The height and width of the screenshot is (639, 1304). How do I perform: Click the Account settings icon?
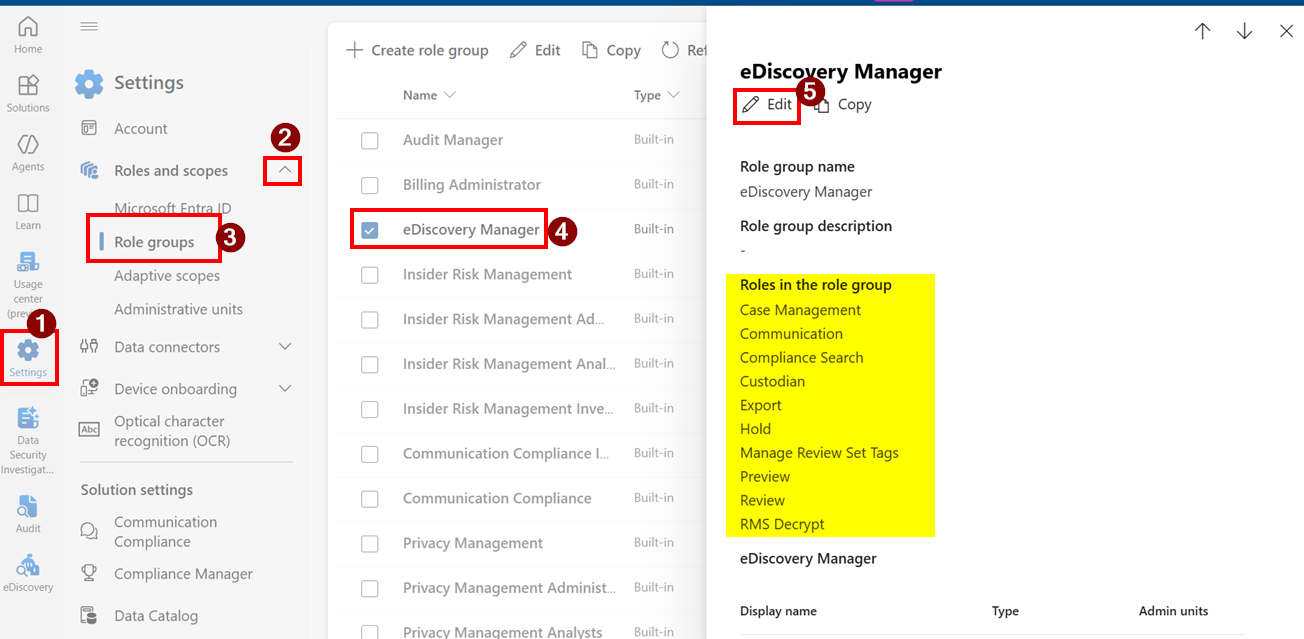tap(89, 128)
